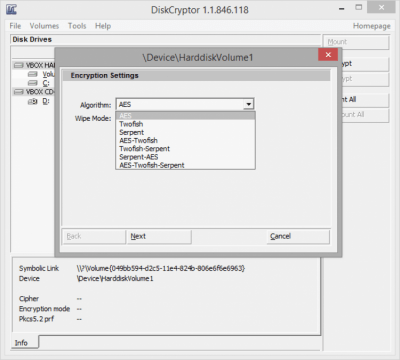The image size is (400, 360).
Task: Open the Volumes menu
Action: point(44,26)
